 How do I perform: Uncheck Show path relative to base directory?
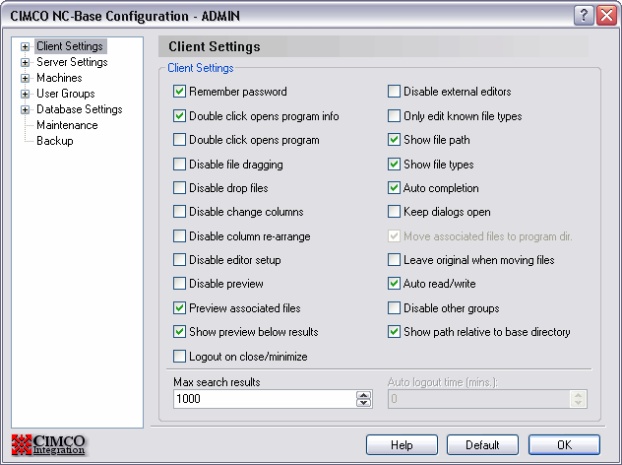[394, 332]
